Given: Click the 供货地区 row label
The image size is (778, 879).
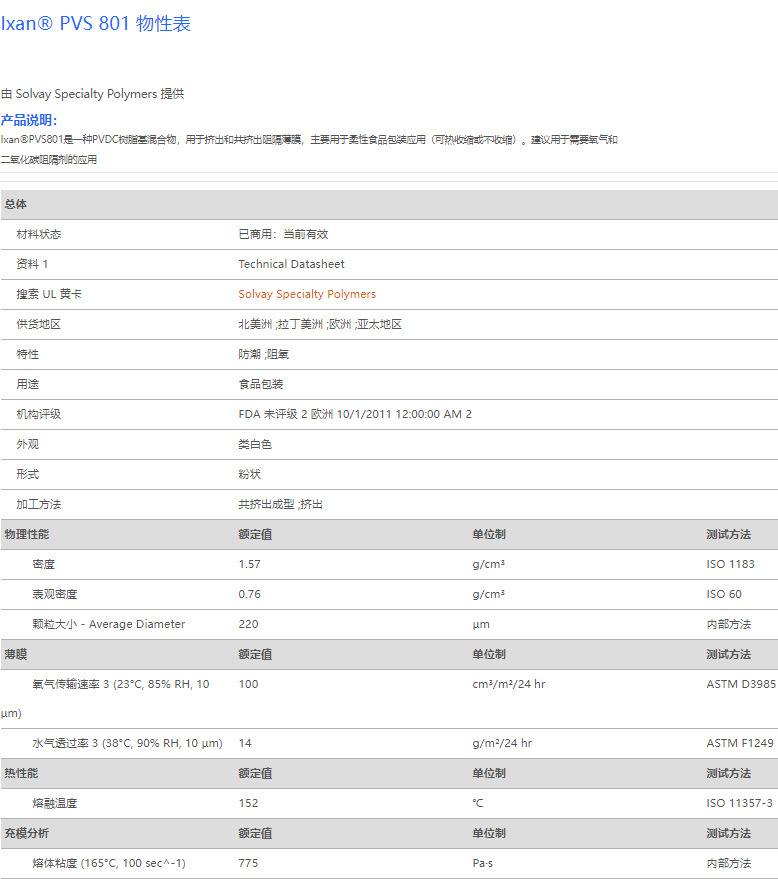Looking at the screenshot, I should pos(39,324).
